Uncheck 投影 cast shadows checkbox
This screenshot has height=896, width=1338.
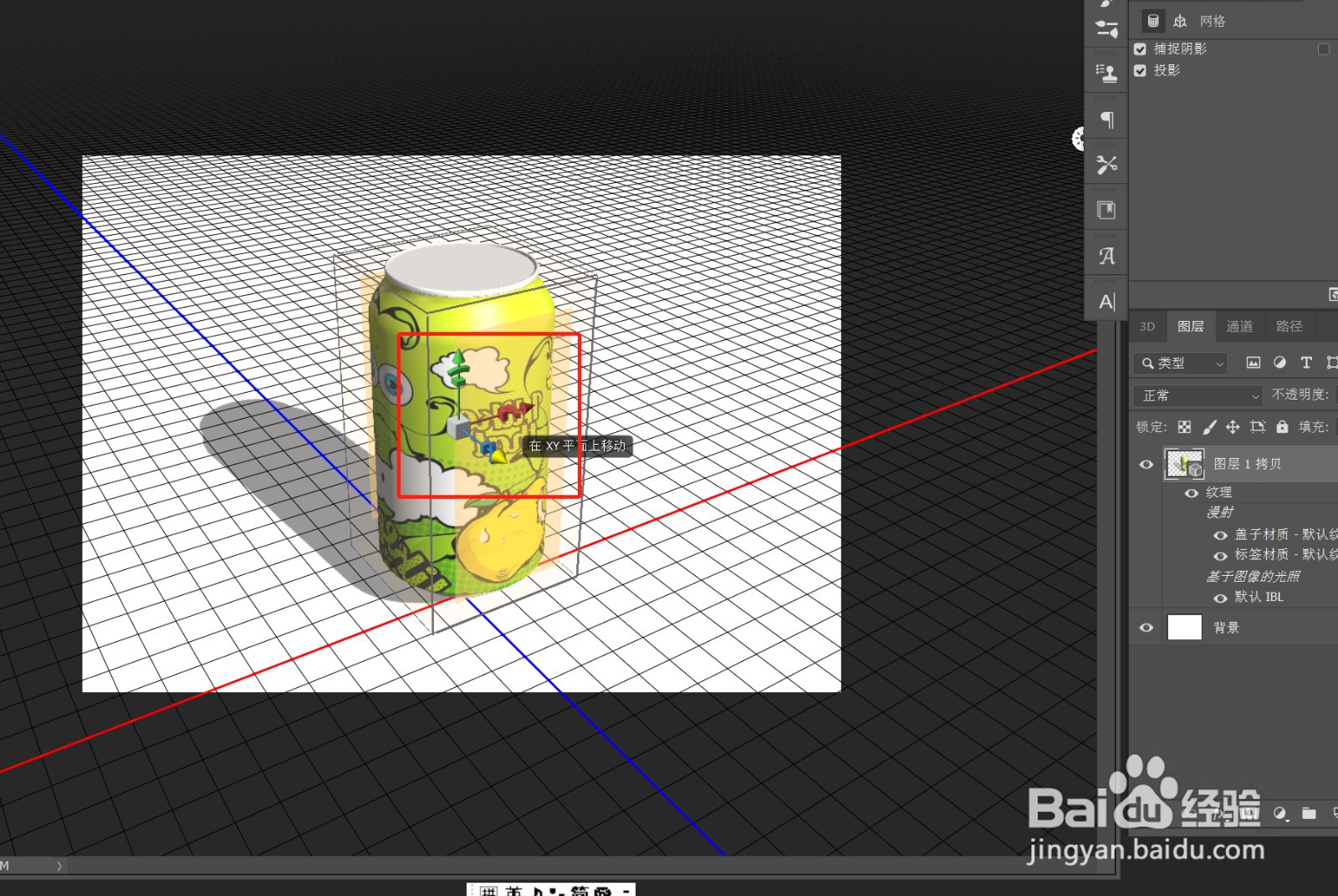[x=1140, y=71]
